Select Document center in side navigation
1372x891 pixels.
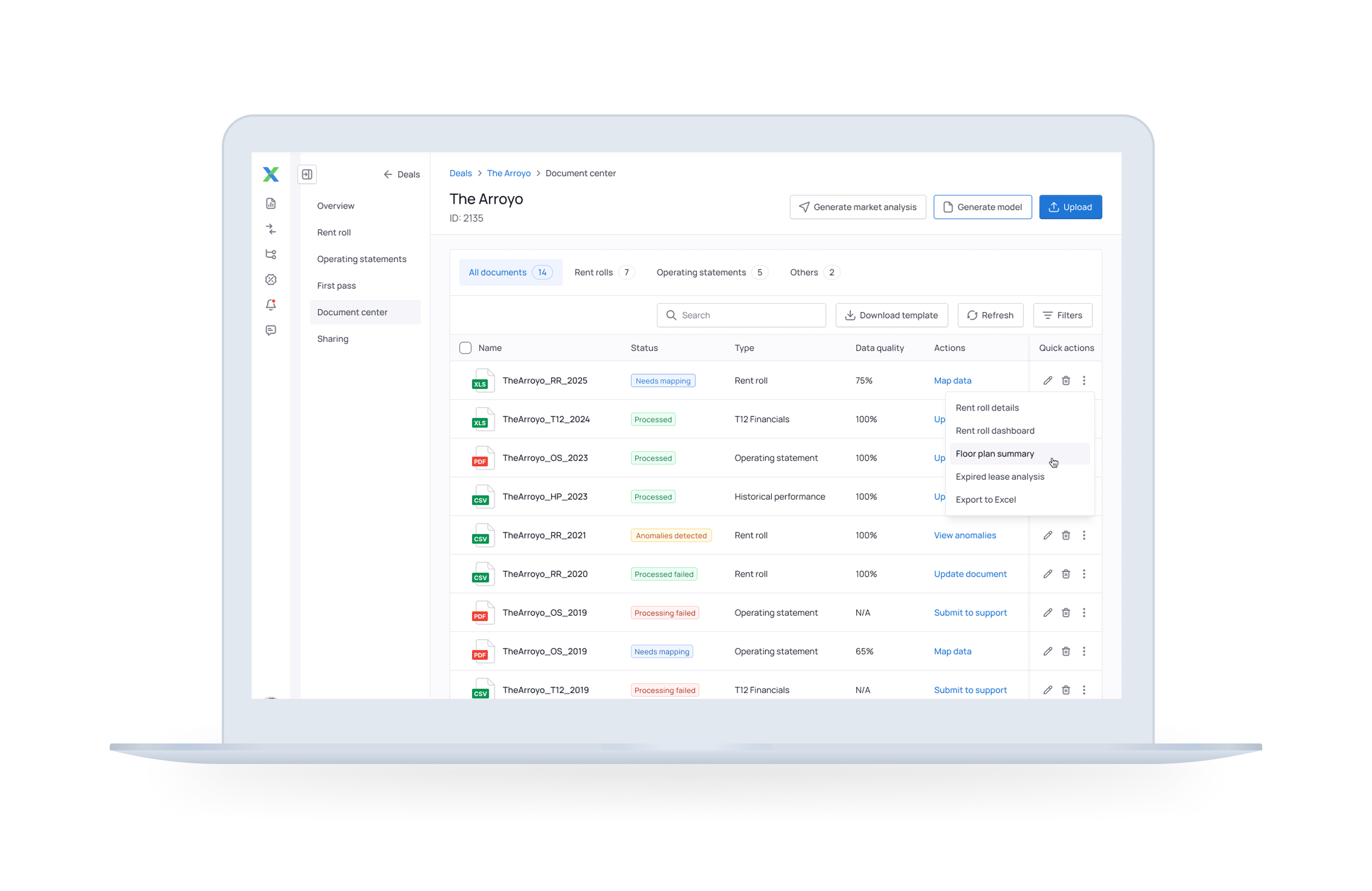365,312
